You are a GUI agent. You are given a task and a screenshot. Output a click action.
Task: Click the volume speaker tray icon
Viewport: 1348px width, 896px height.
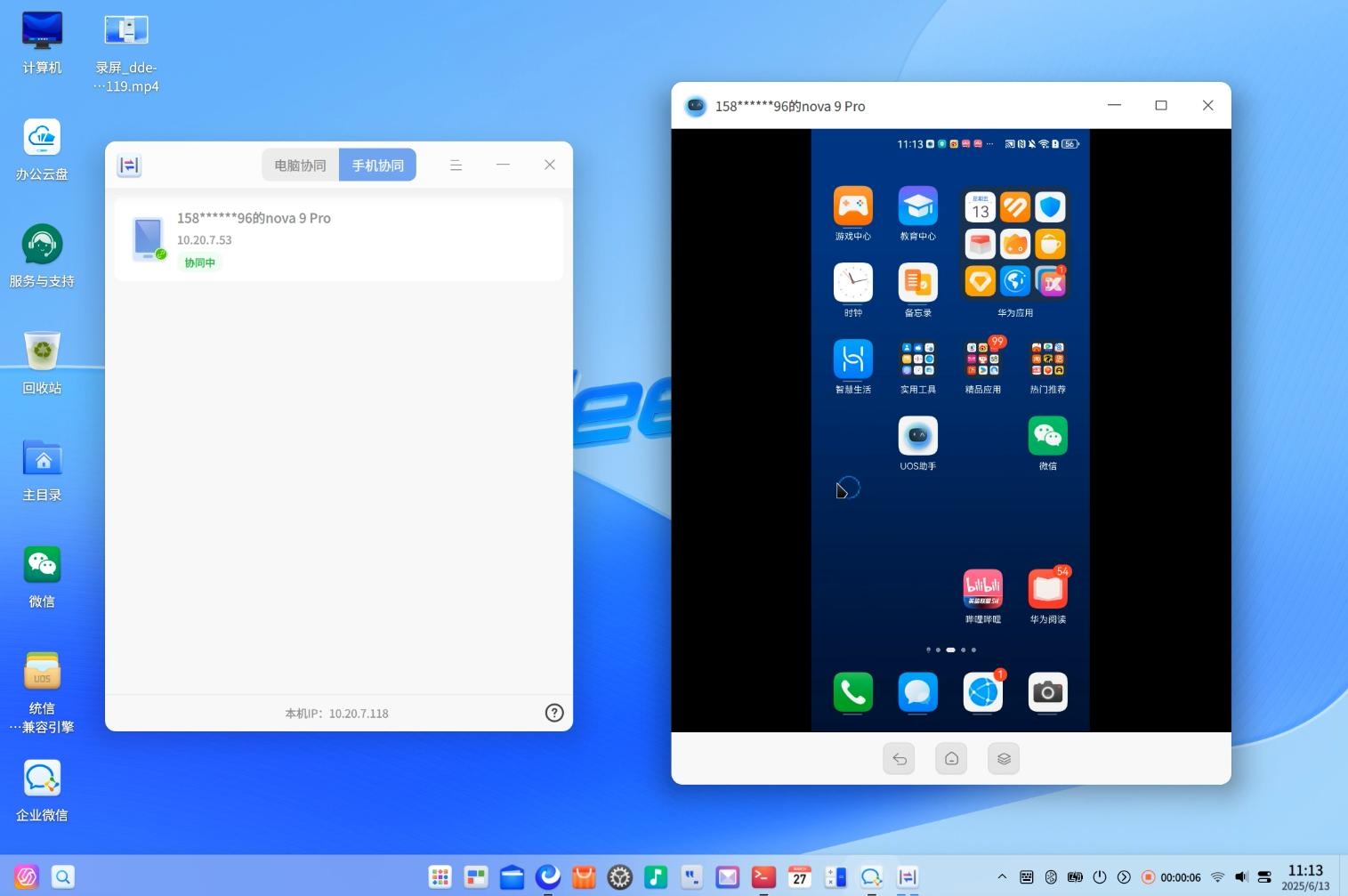1241,876
